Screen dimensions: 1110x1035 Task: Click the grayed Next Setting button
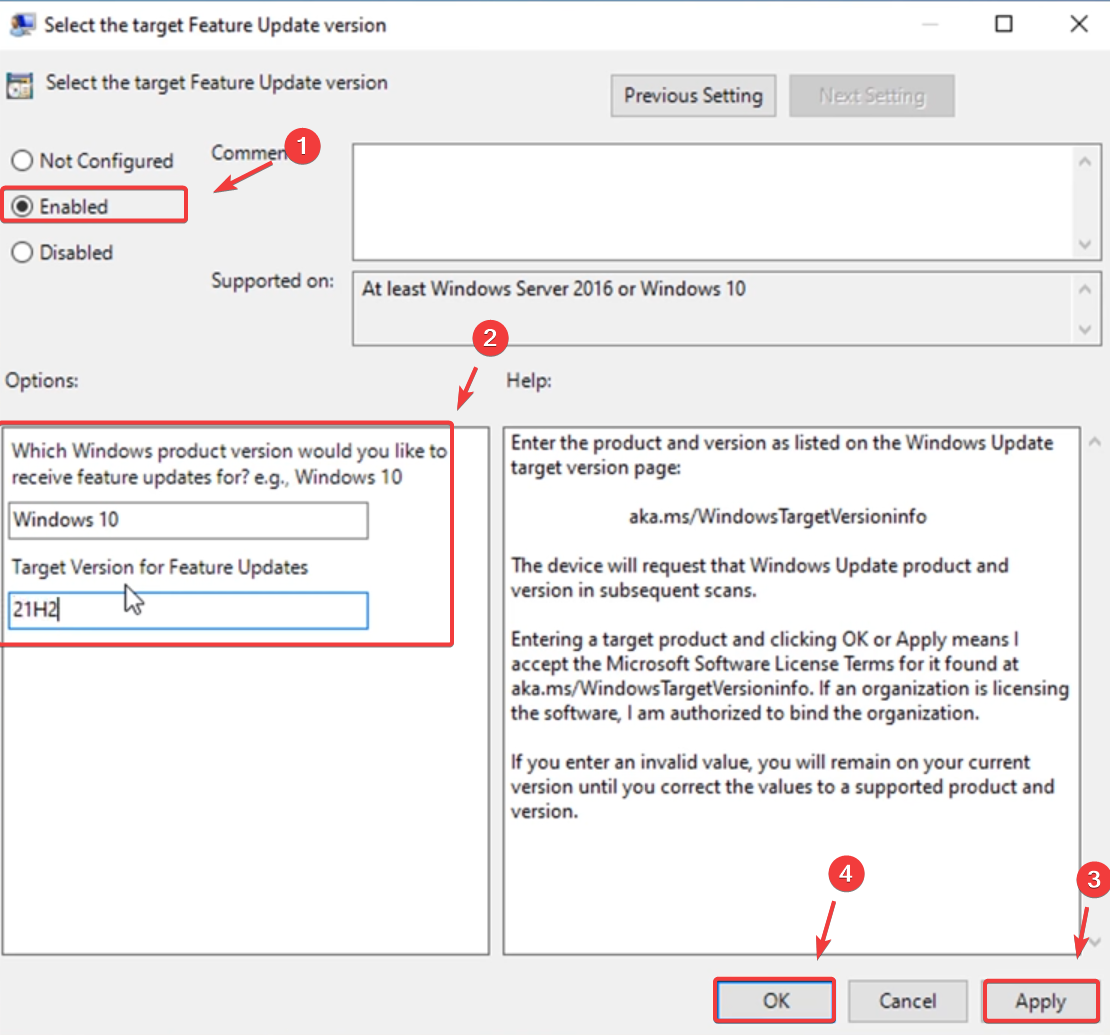click(871, 96)
